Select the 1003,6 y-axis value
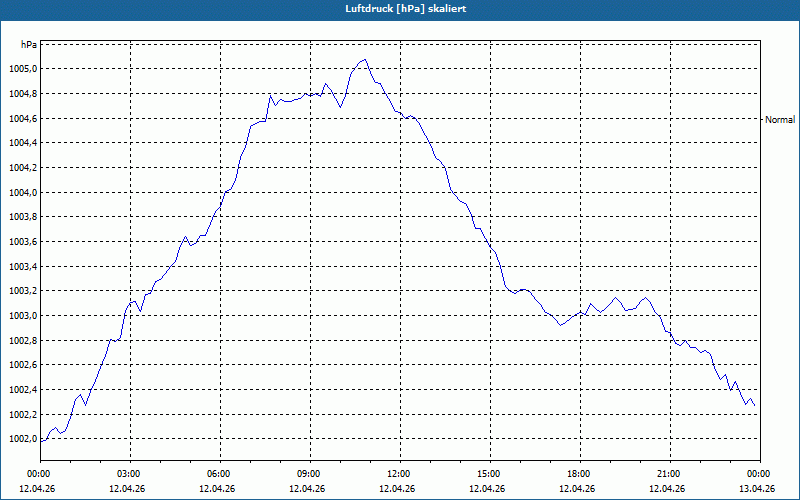This screenshot has height=500, width=800. click(23, 242)
